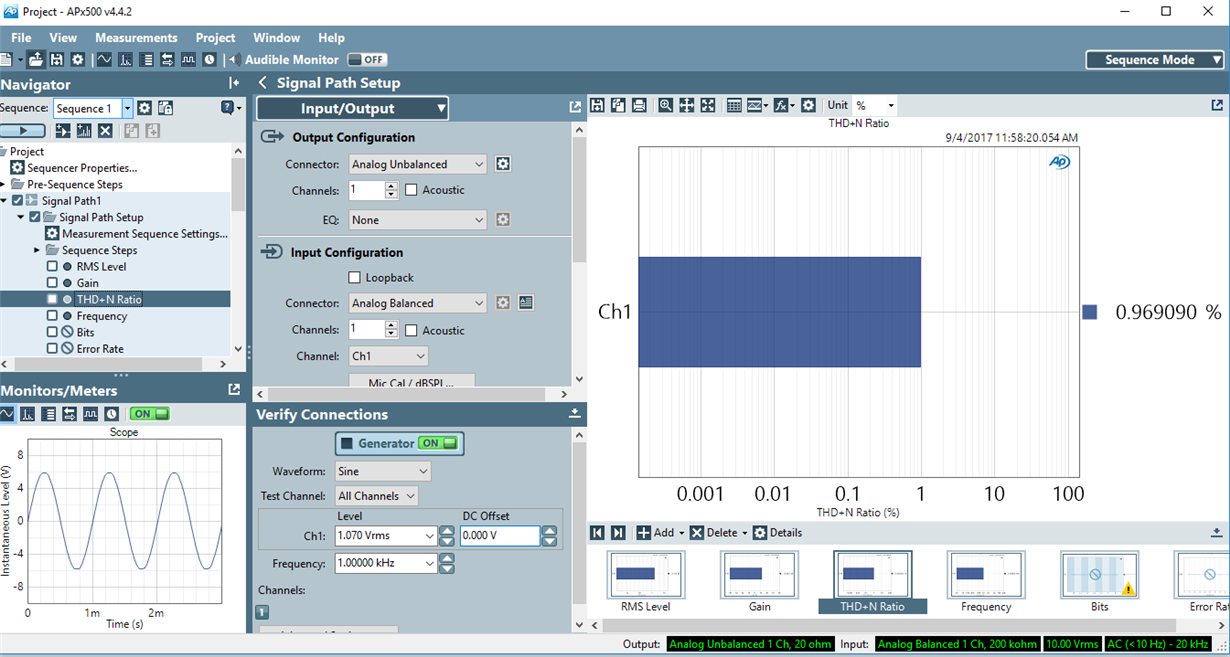Screen dimensions: 1230x657
Task: Click the delete X icon in Navigator
Action: (x=104, y=131)
